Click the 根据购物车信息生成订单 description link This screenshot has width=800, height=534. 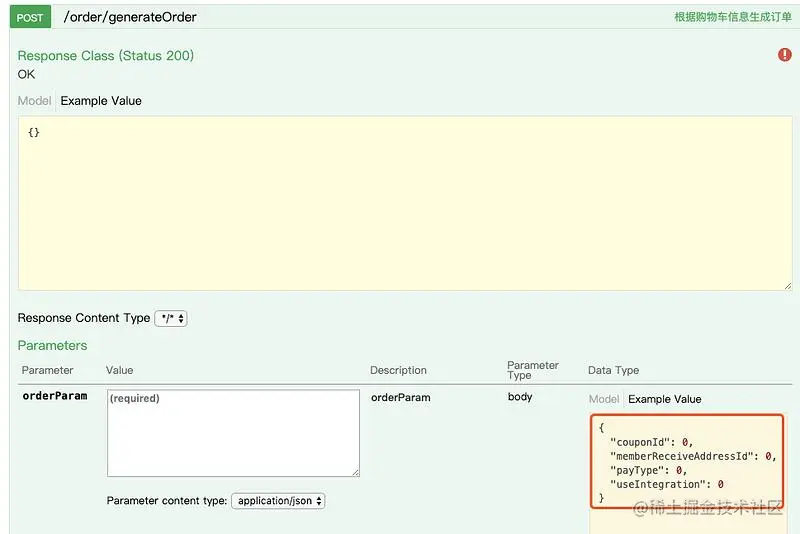(x=733, y=17)
